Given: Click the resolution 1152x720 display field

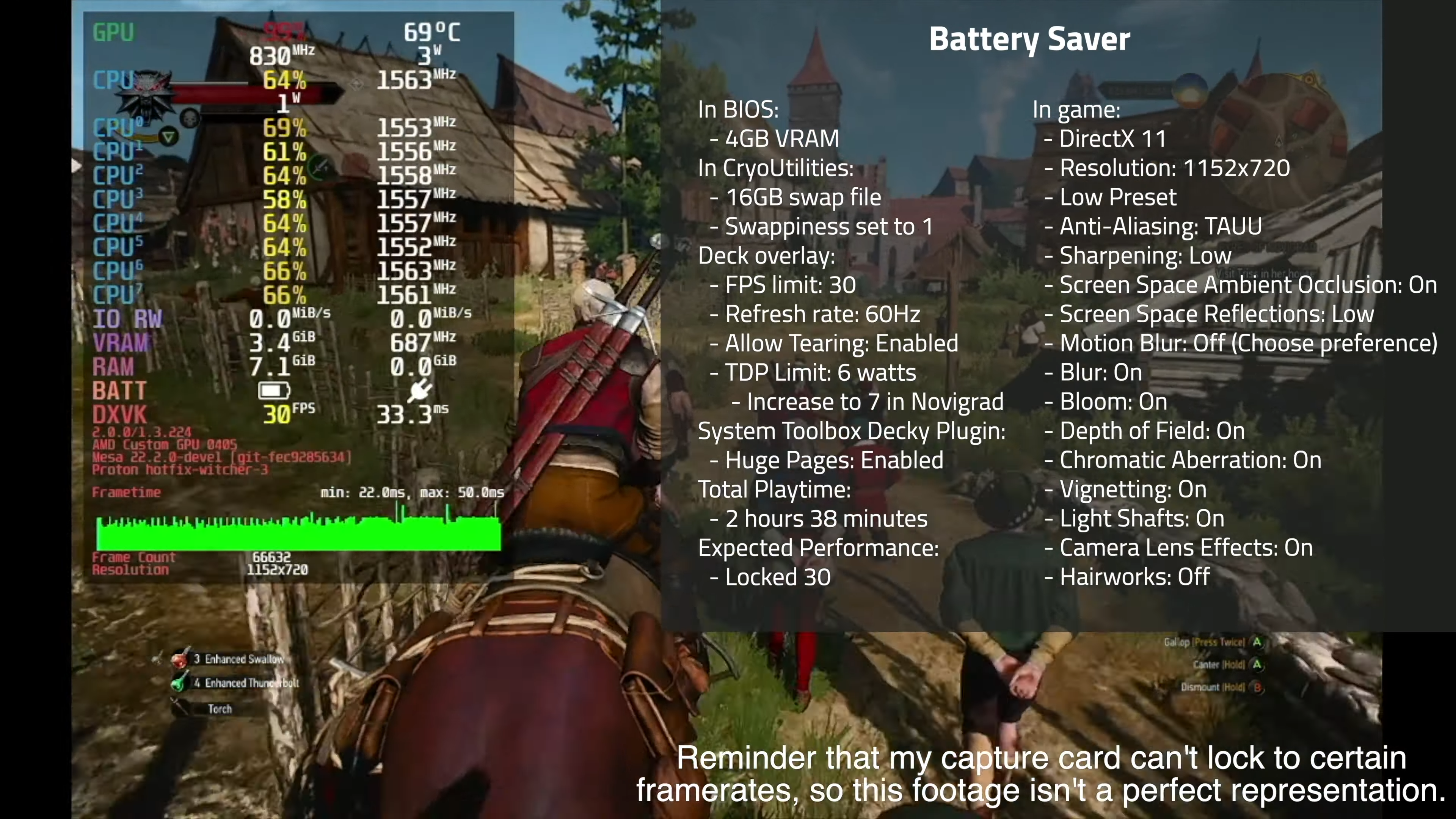Looking at the screenshot, I should (x=277, y=570).
